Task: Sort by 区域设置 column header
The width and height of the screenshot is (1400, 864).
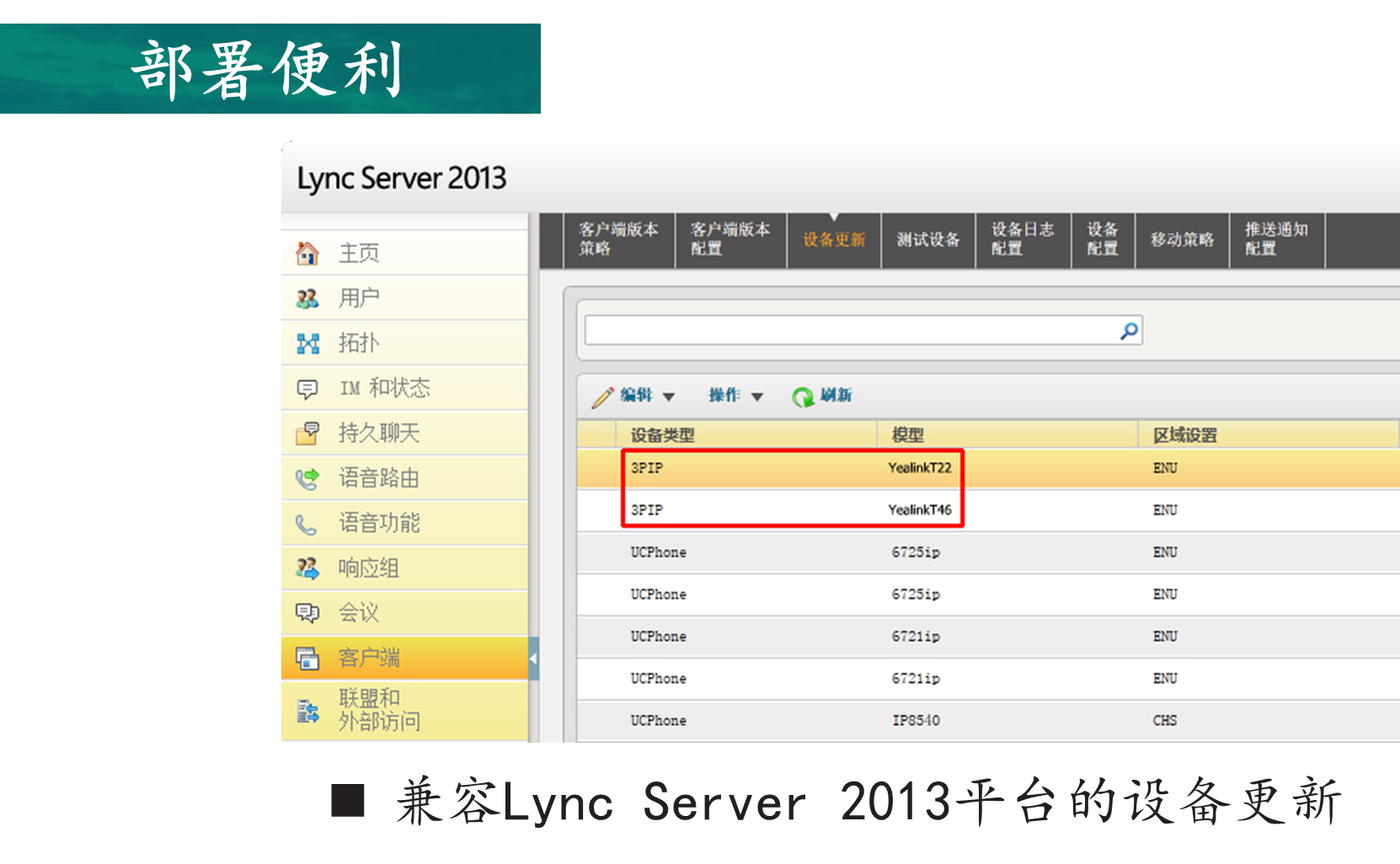Action: tap(1185, 435)
